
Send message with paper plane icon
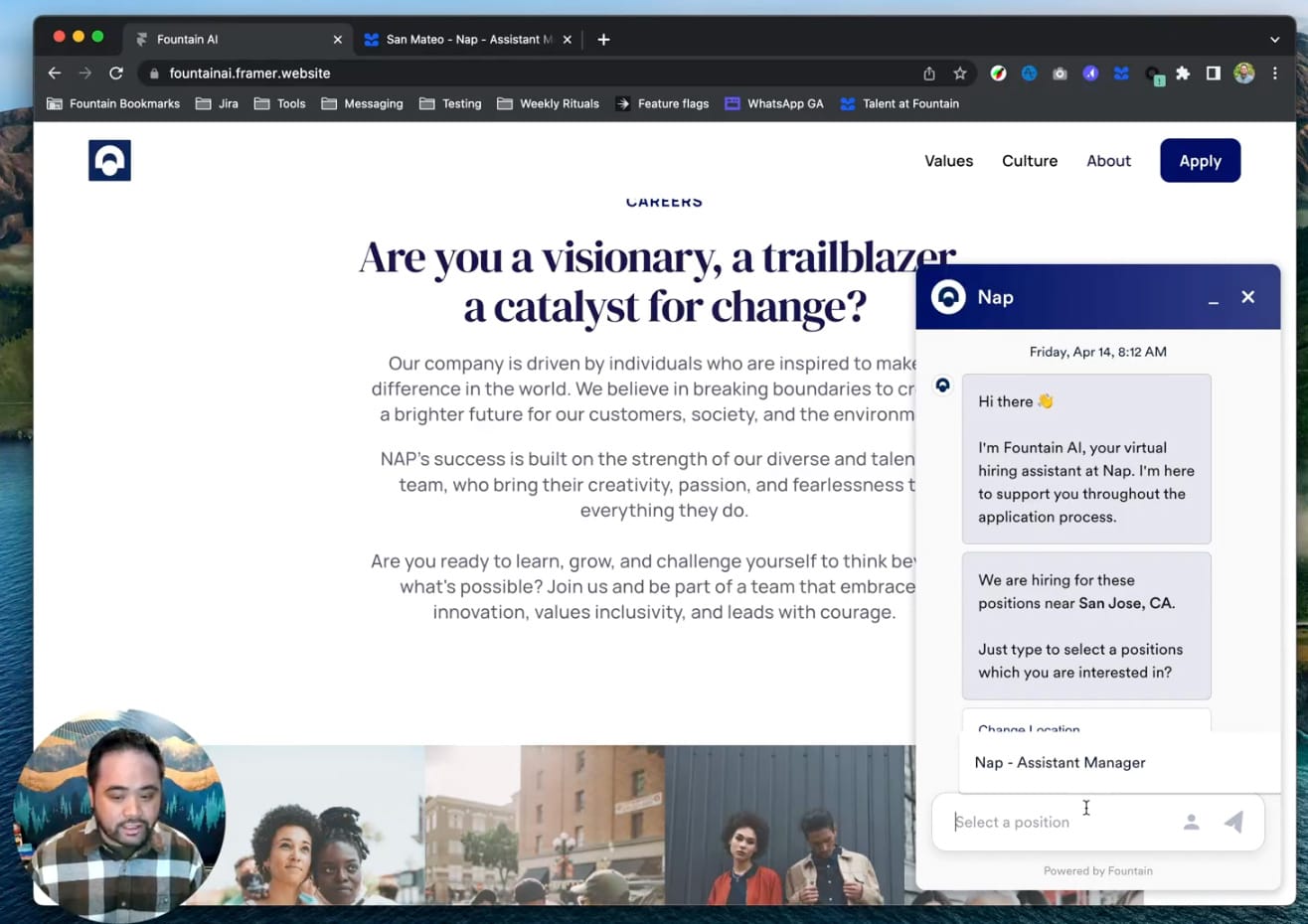(x=1233, y=822)
